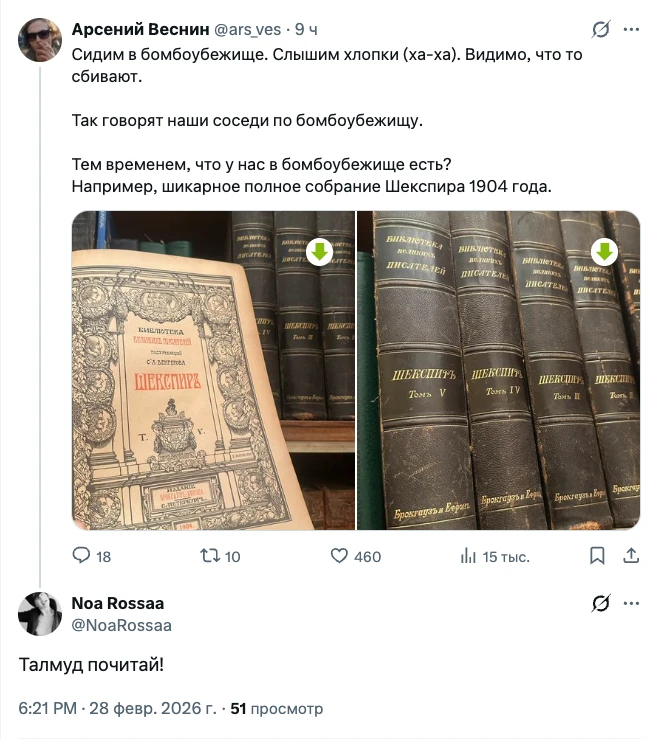
Task: Open more options menu on top tweet
Action: [x=631, y=29]
